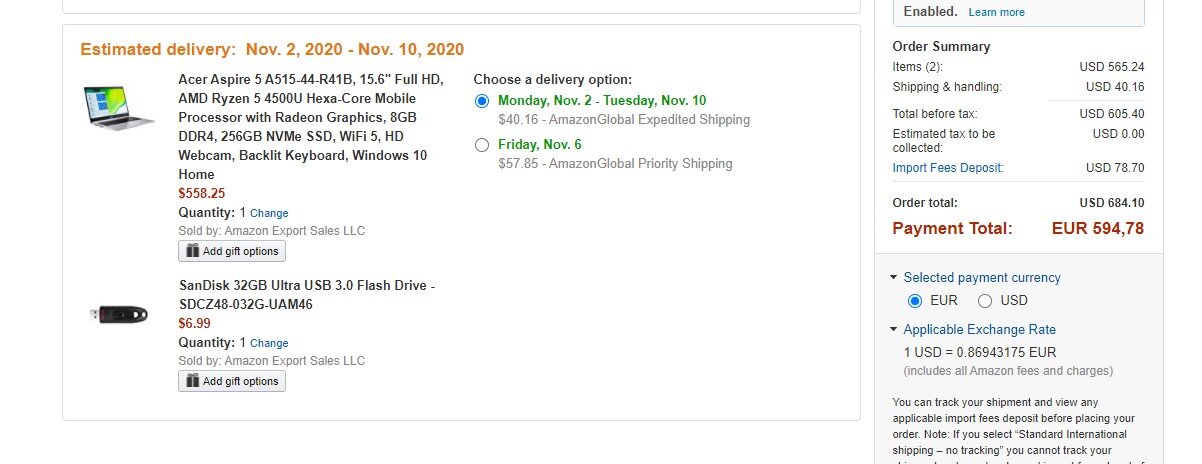Change quantity of Acer Aspire laptop
Image resolution: width=1202 pixels, height=464 pixels.
[269, 213]
